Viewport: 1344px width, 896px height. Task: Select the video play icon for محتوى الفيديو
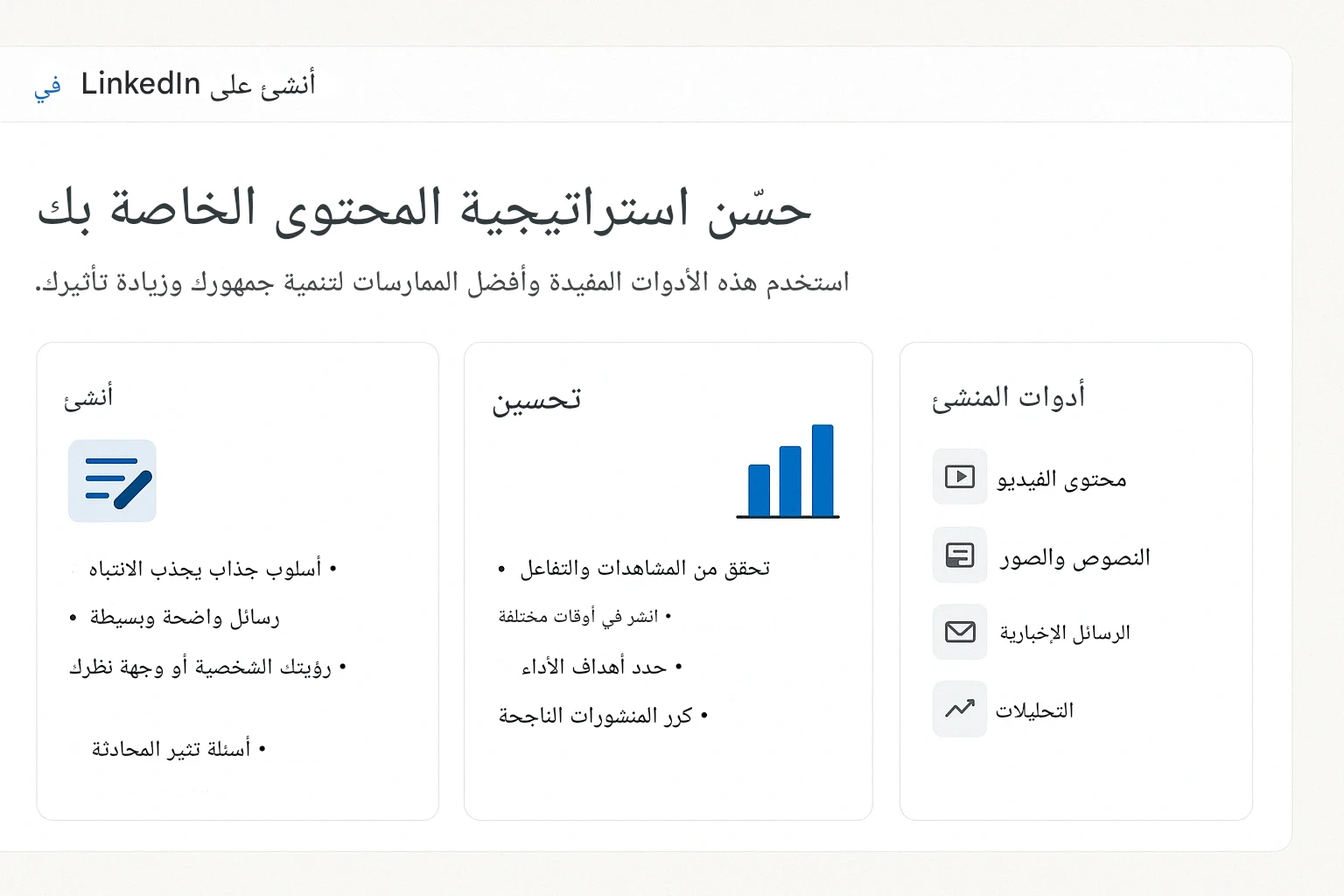[x=960, y=477]
